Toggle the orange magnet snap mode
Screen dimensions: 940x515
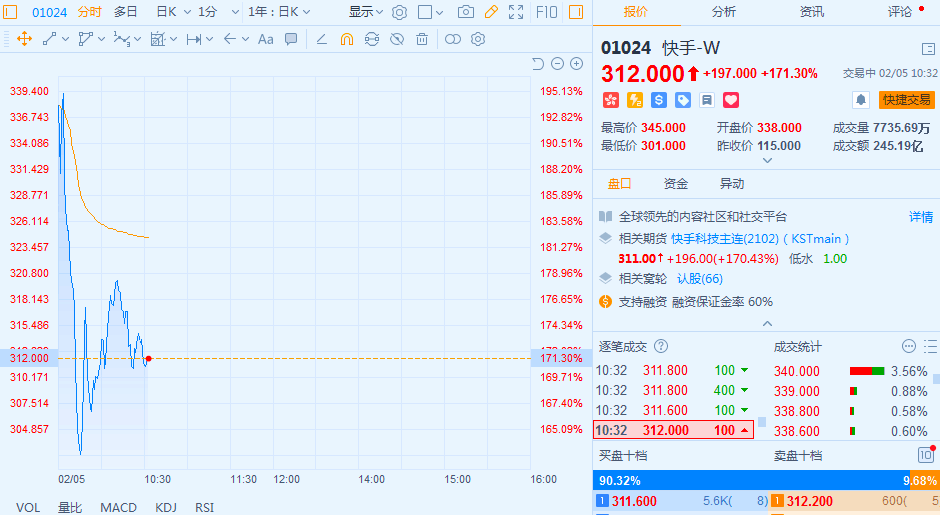[347, 40]
